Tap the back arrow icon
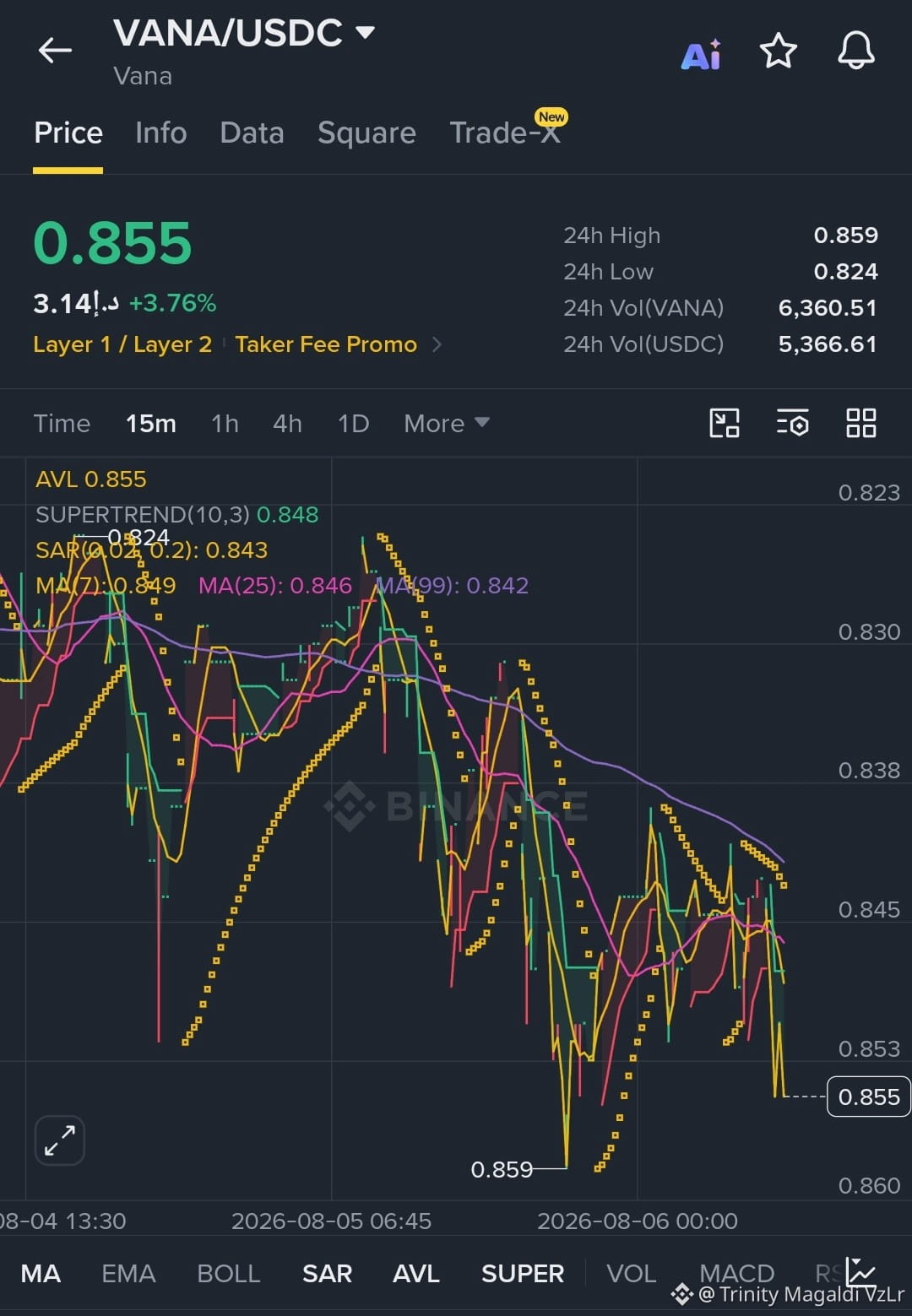Viewport: 912px width, 1316px height. [55, 51]
